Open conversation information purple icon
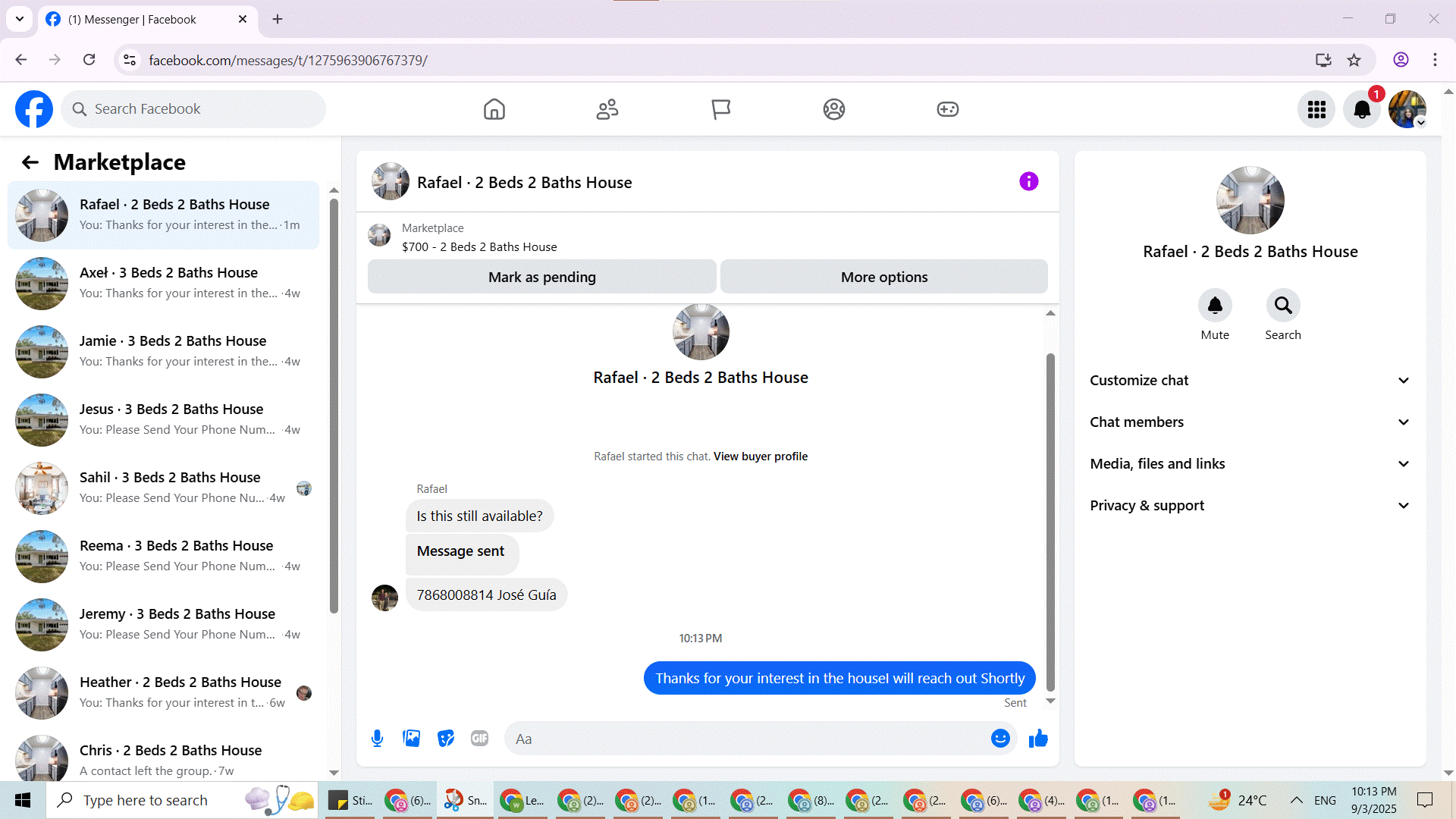 1029,181
